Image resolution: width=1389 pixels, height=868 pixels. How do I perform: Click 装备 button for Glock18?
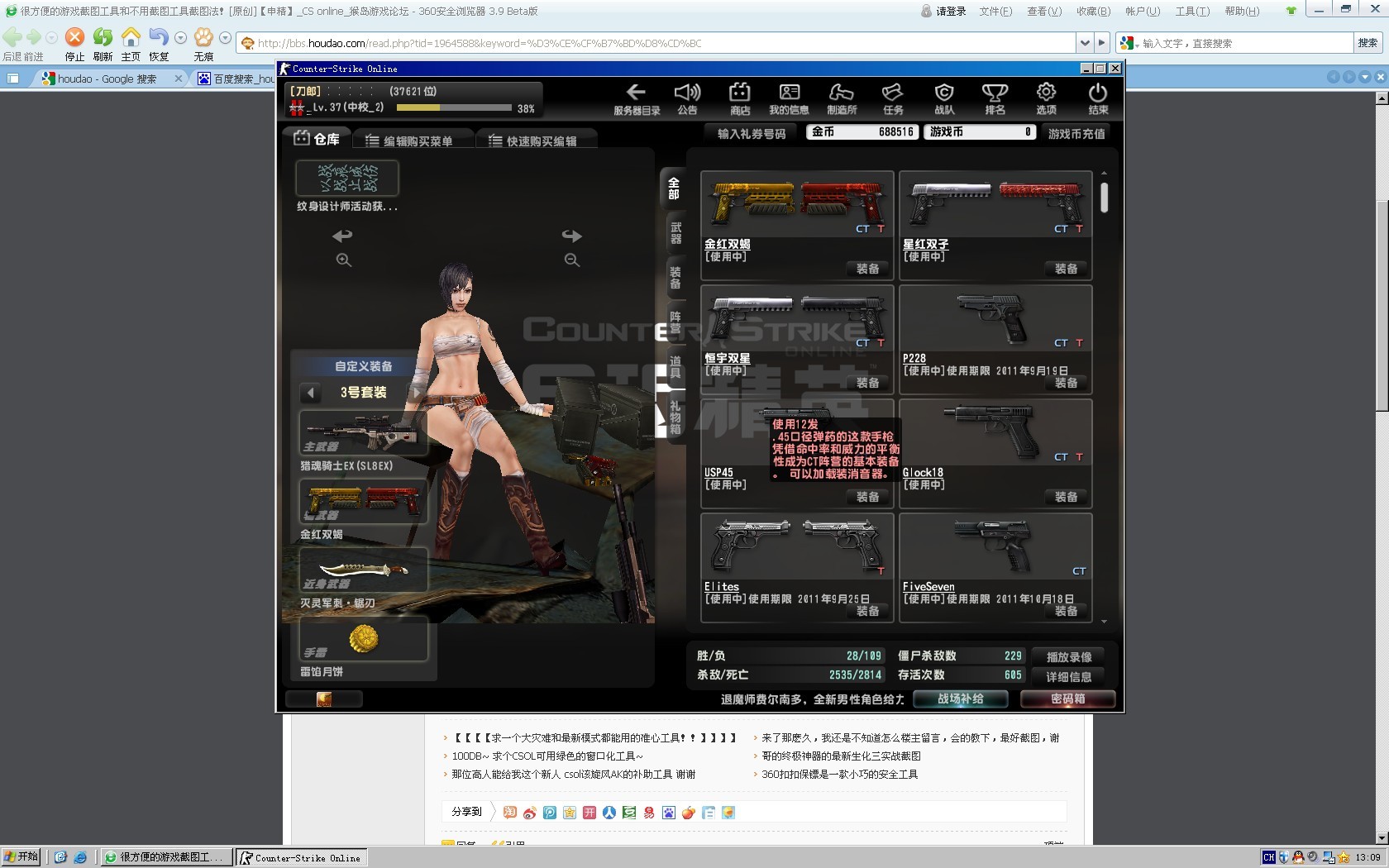(x=1066, y=497)
